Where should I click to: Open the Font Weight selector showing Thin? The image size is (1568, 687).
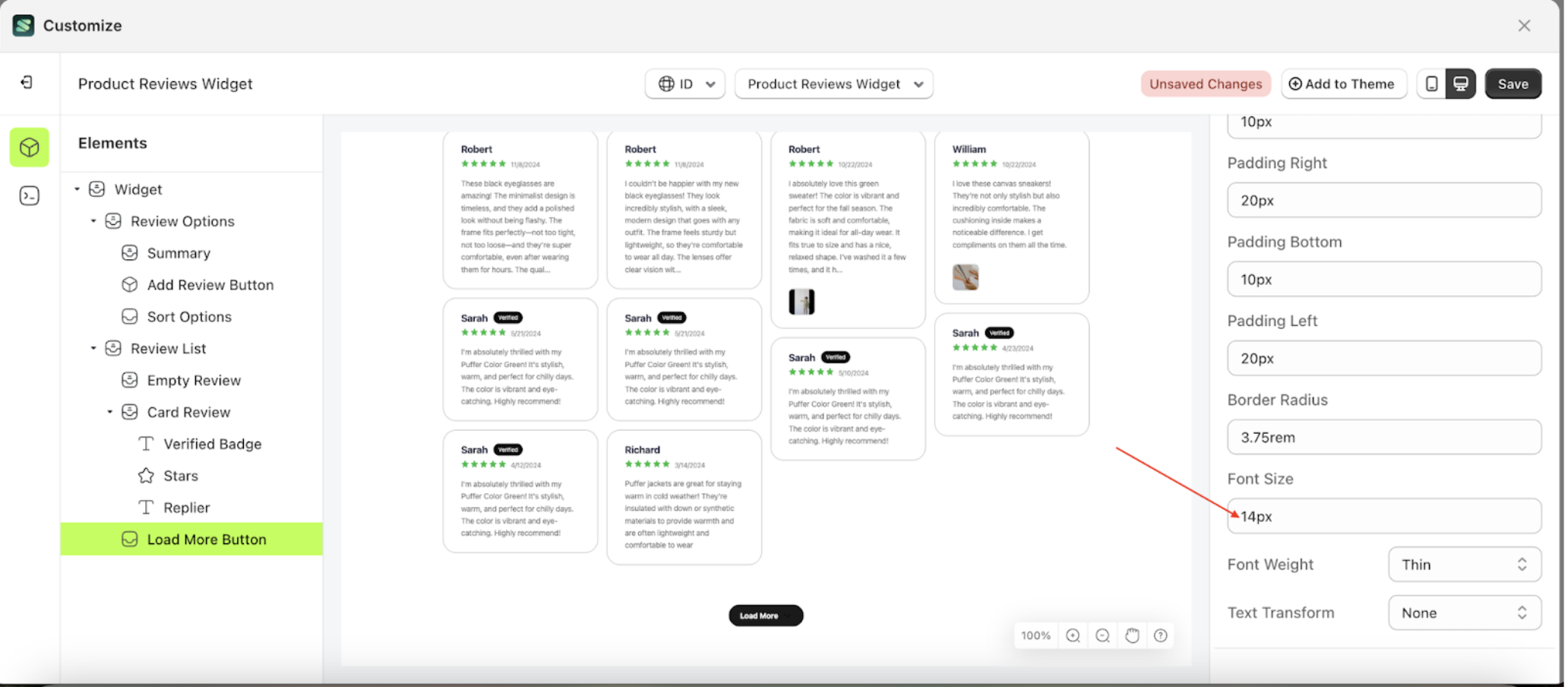pos(1464,564)
